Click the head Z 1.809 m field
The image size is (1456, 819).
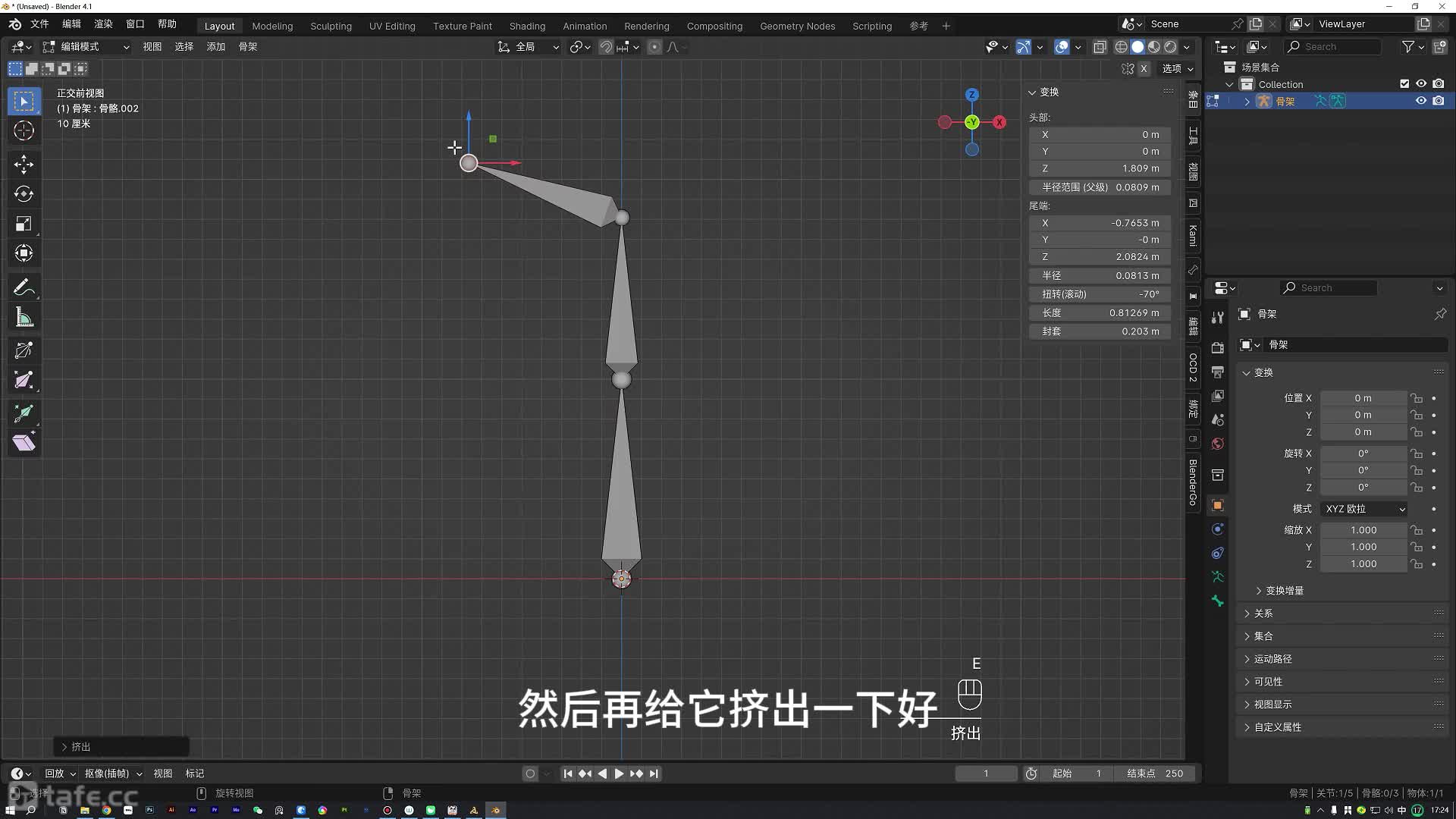[1100, 168]
